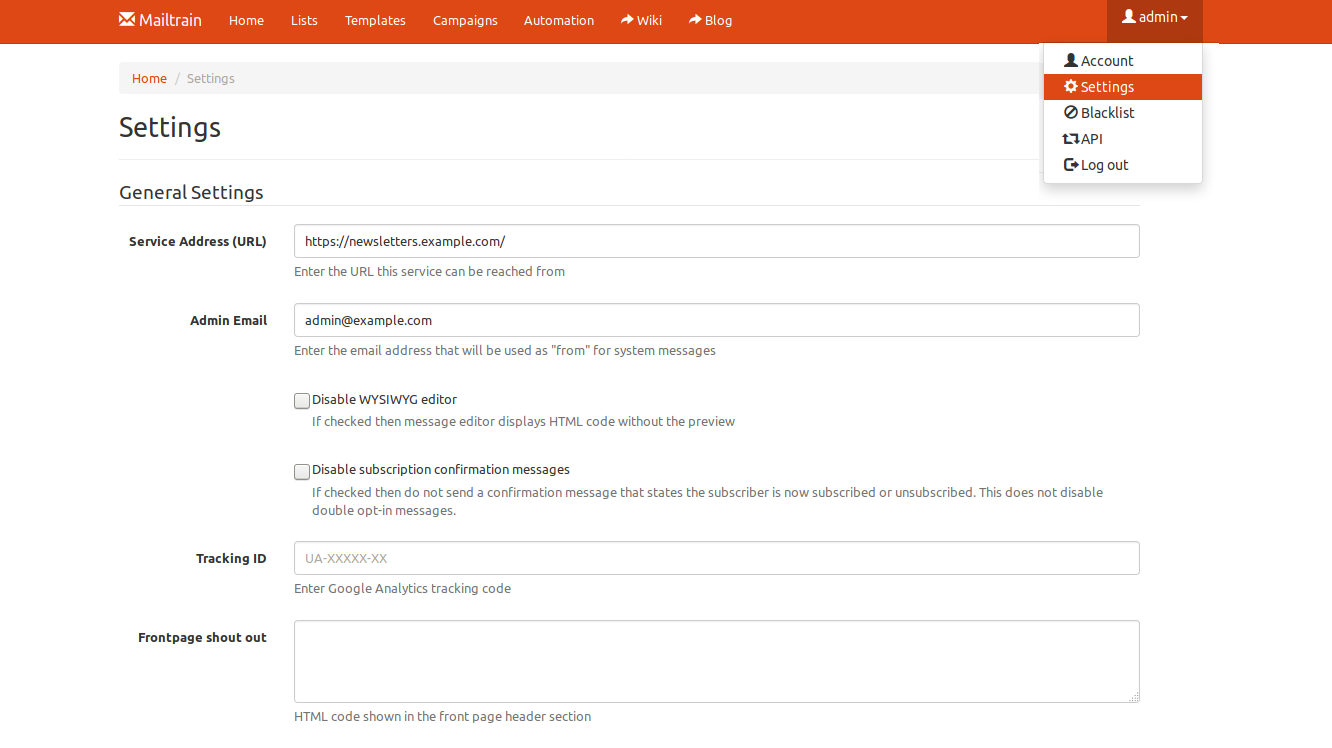Select Automation in the navbar
The width and height of the screenshot is (1332, 748).
click(559, 20)
